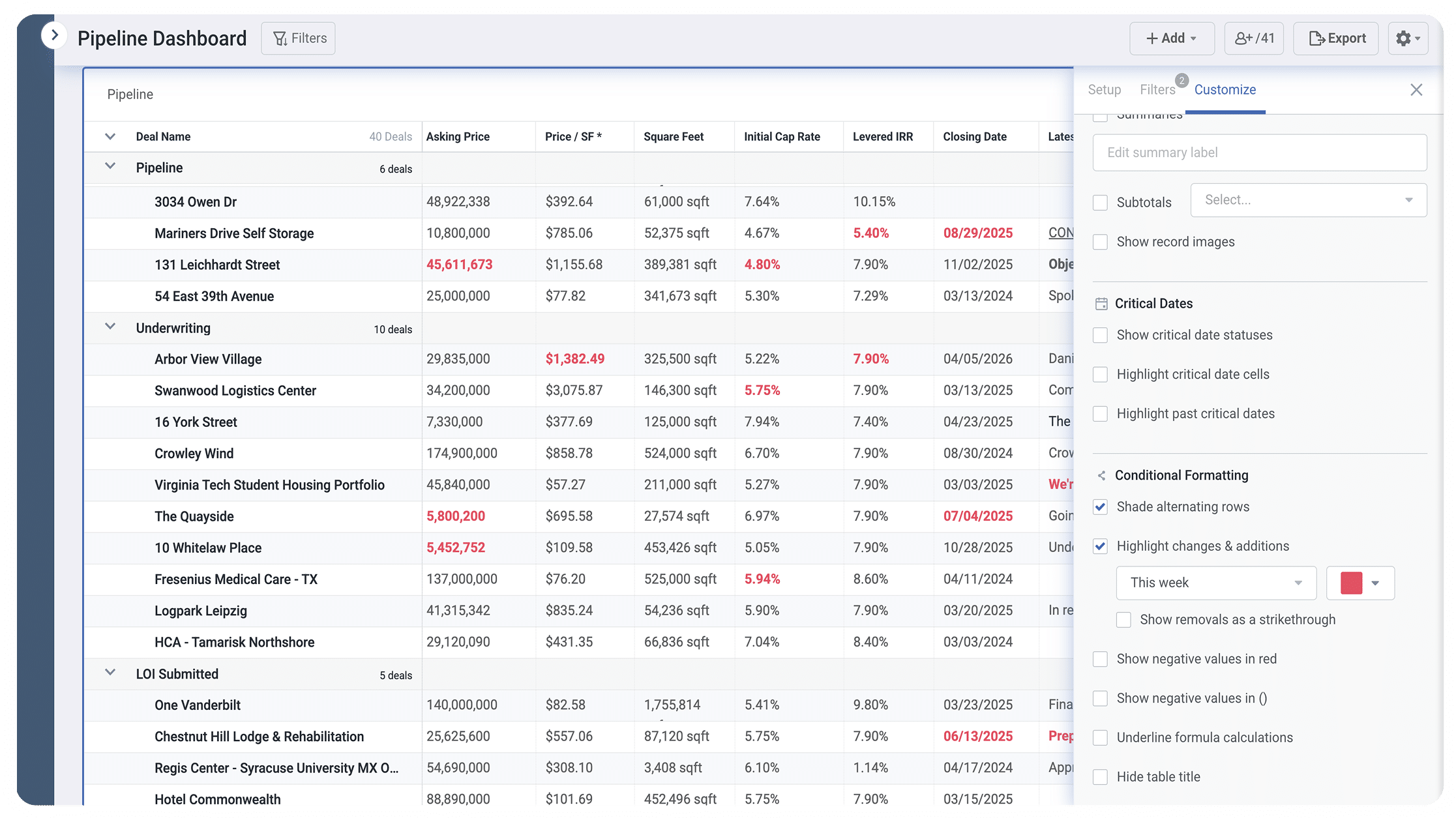Collapse the Underwriting group
1456x818 pixels.
[x=110, y=327]
